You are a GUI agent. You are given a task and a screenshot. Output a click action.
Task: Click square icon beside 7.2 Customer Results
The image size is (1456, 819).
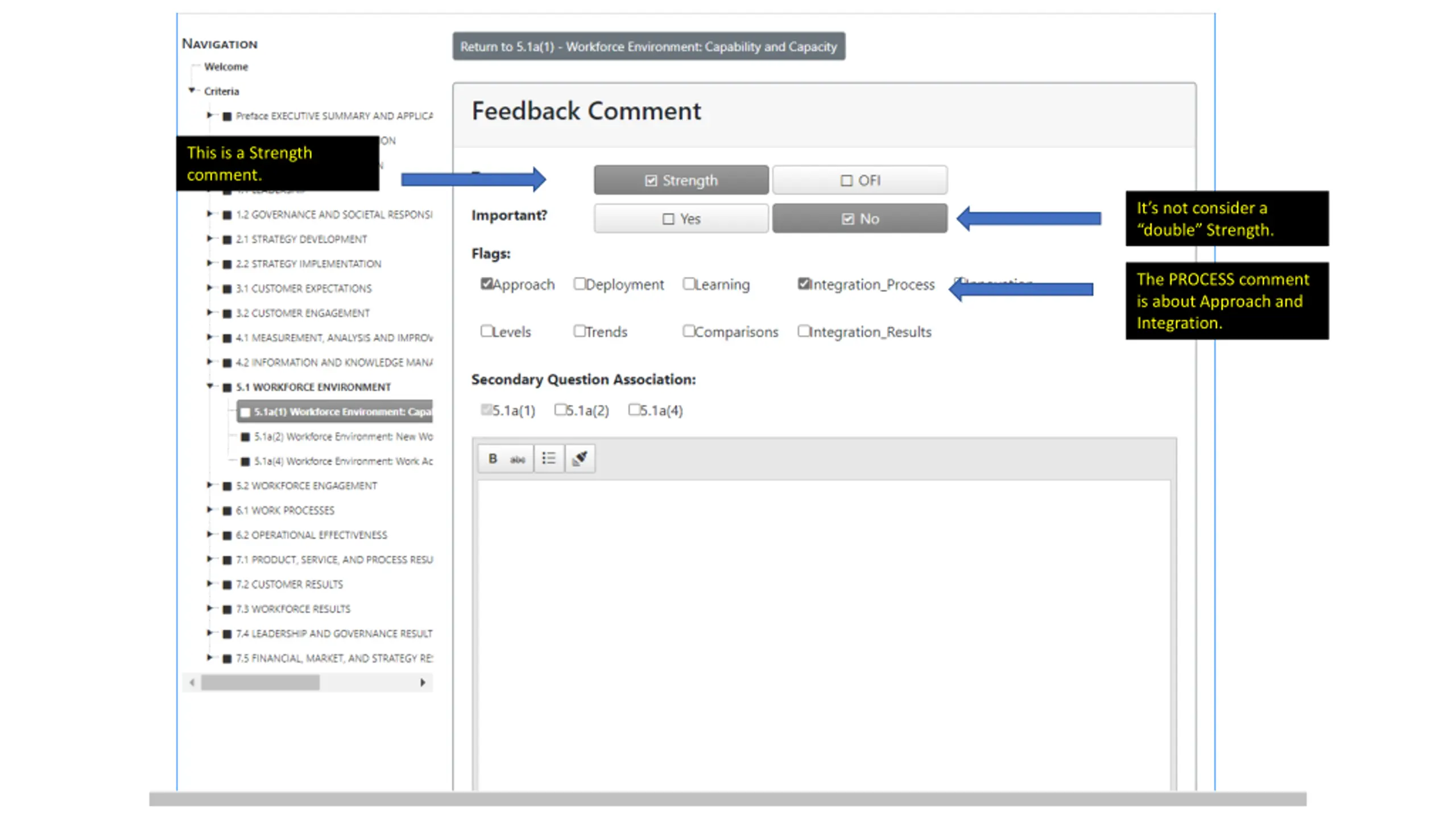point(227,585)
